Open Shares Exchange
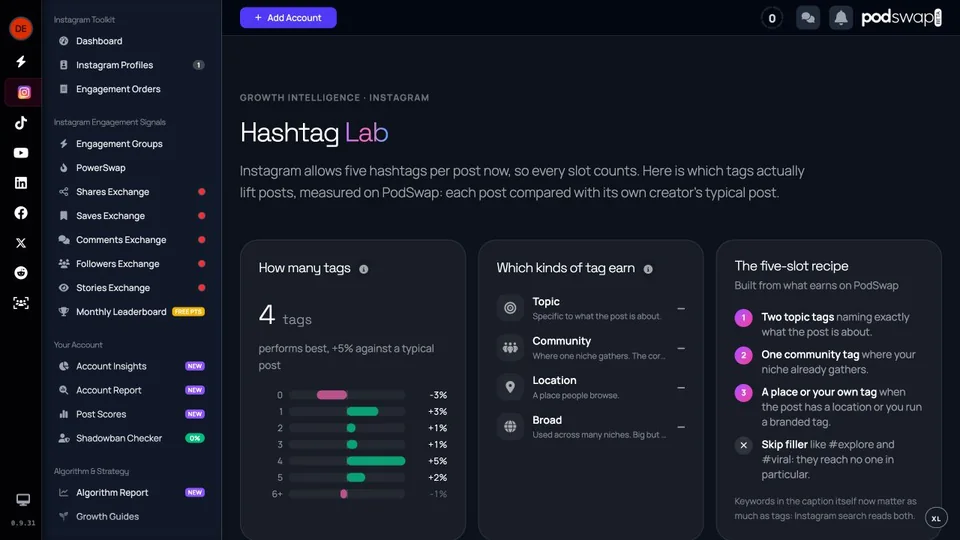960x540 pixels. click(x=131, y=192)
